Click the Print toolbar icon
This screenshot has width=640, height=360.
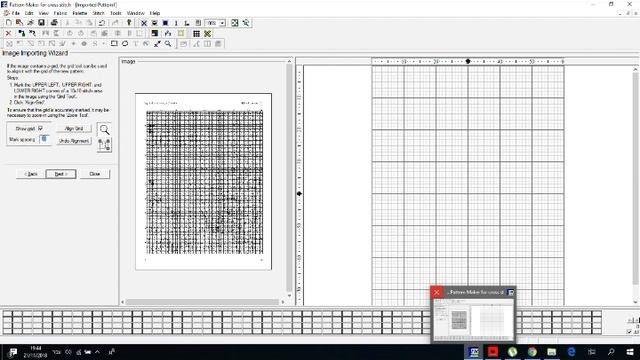[x=54, y=23]
